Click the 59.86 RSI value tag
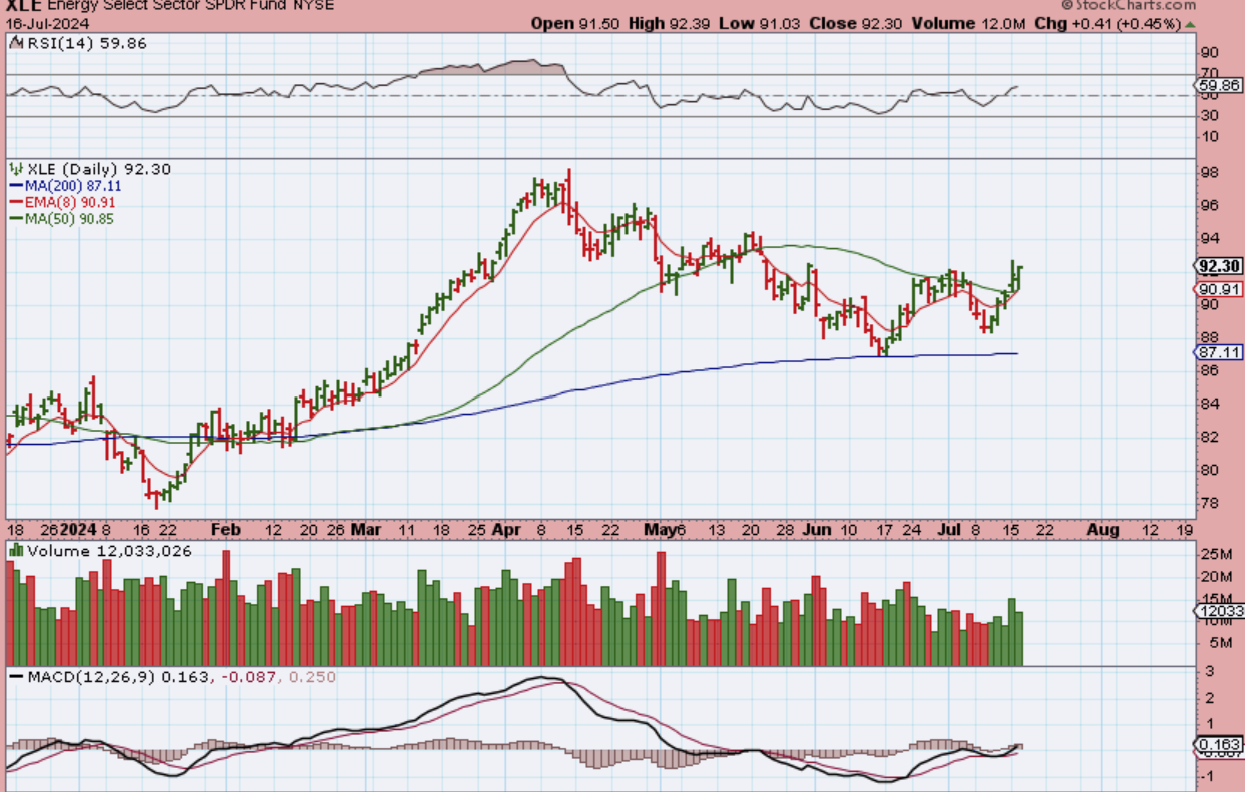Viewport: 1245px width, 792px height. point(1220,86)
